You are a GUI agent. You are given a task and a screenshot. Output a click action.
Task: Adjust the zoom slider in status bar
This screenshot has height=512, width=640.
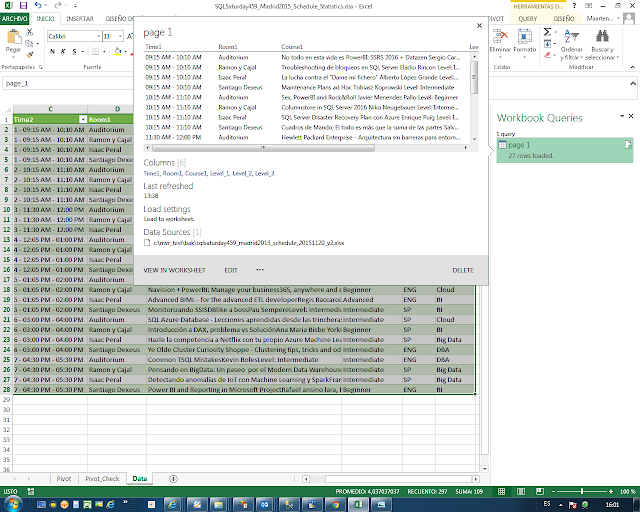pos(582,492)
